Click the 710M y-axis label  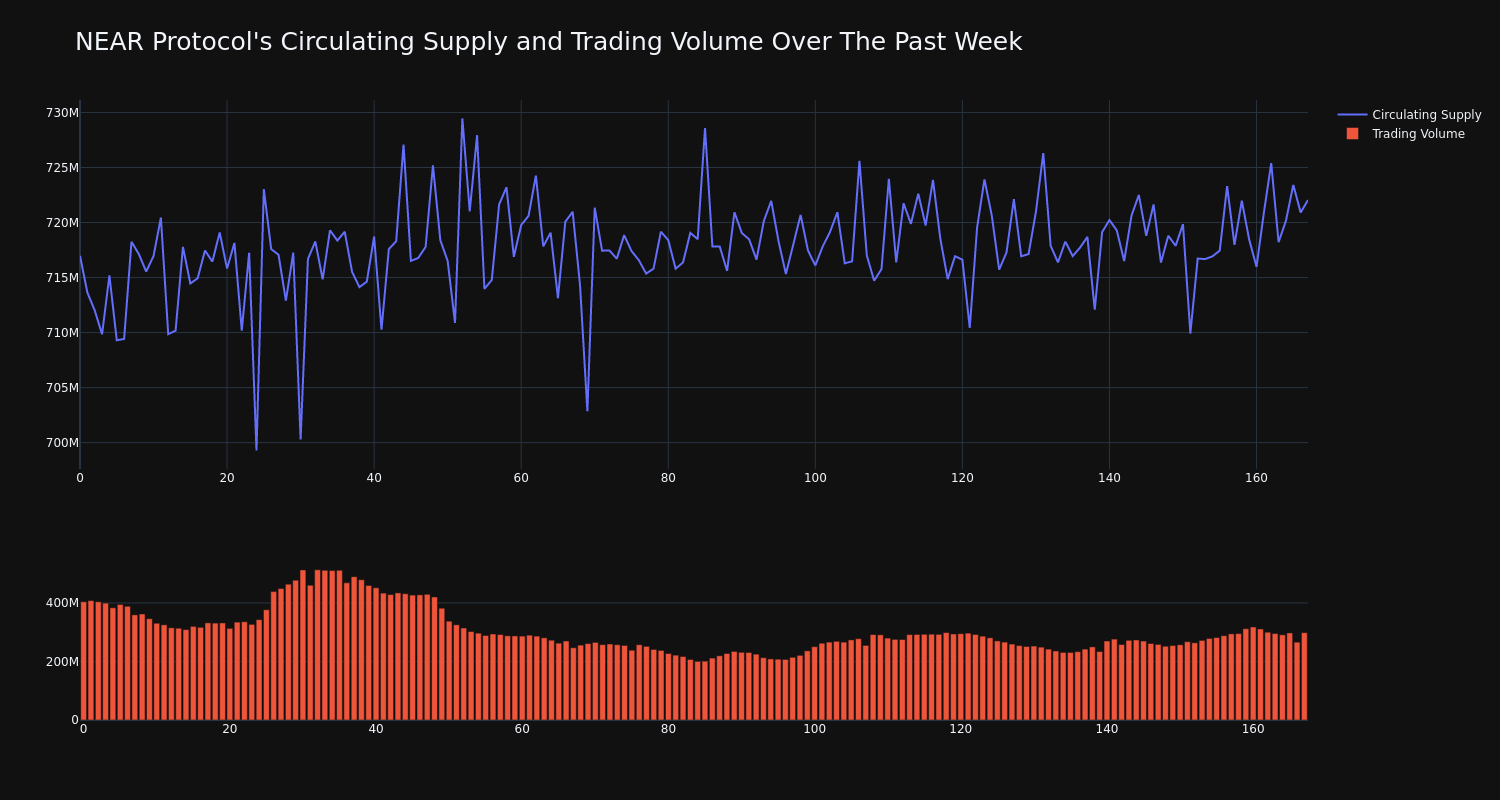(62, 333)
